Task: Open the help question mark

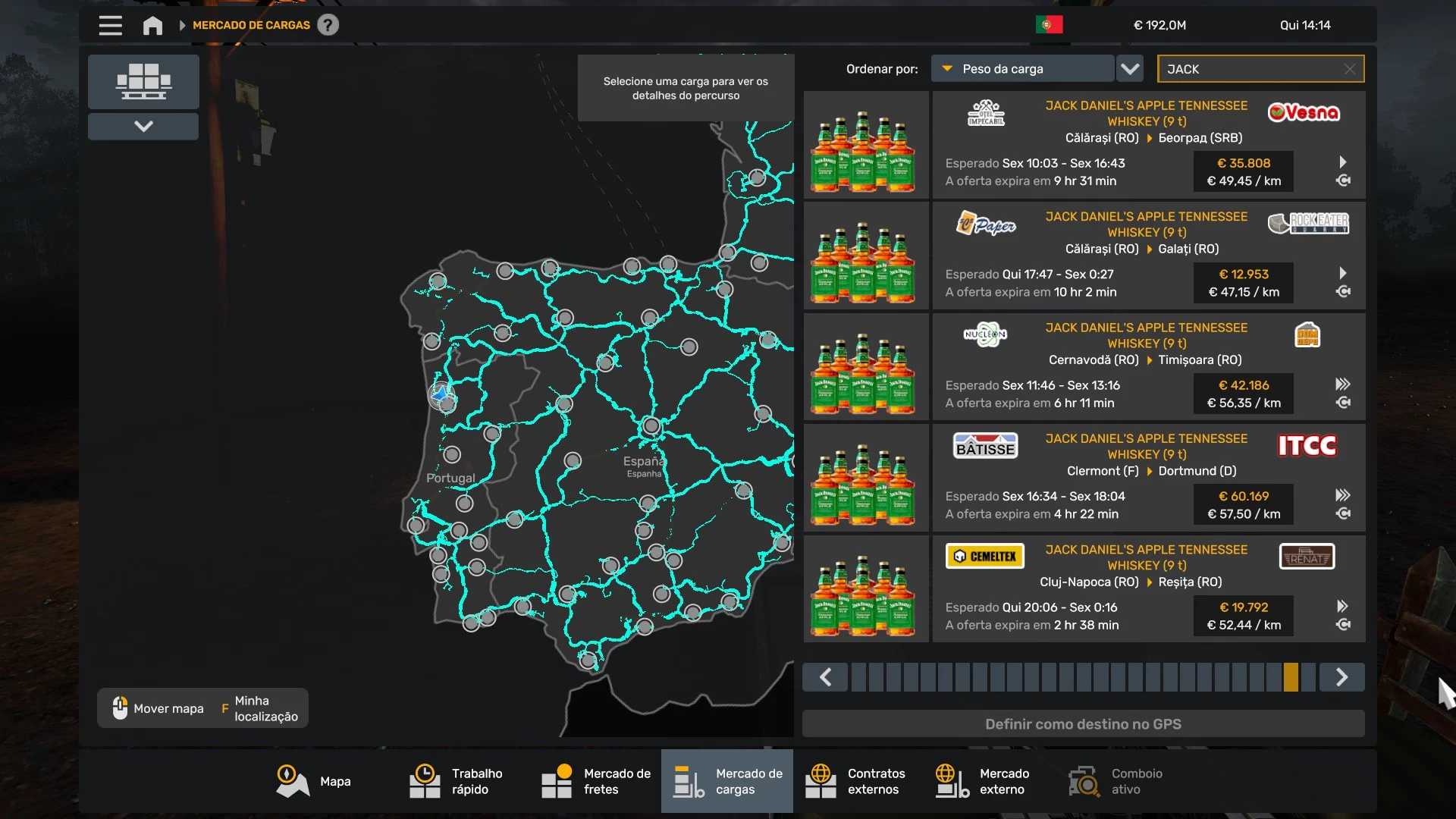Action: pos(328,25)
